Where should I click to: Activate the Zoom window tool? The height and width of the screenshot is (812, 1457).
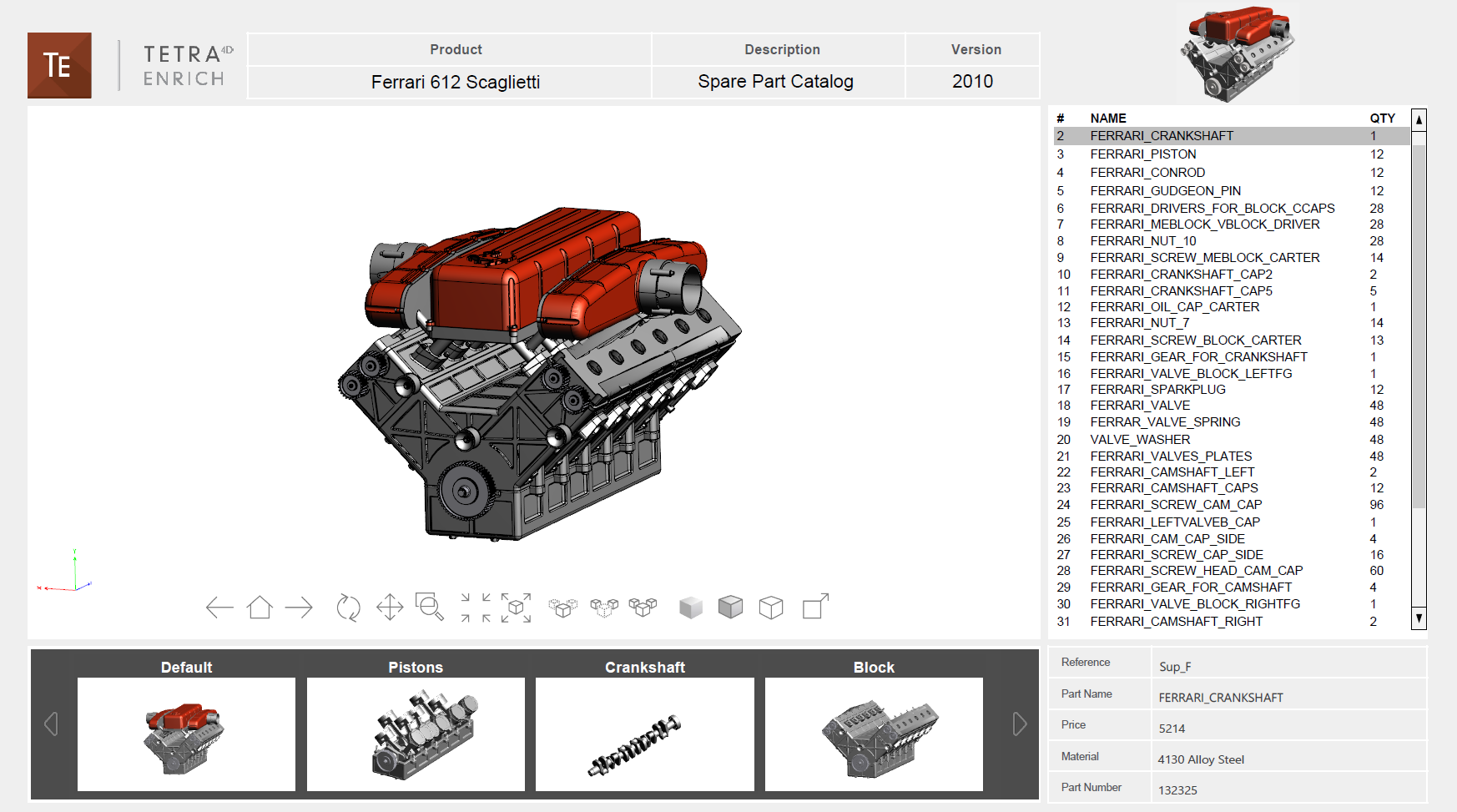pyautogui.click(x=428, y=608)
